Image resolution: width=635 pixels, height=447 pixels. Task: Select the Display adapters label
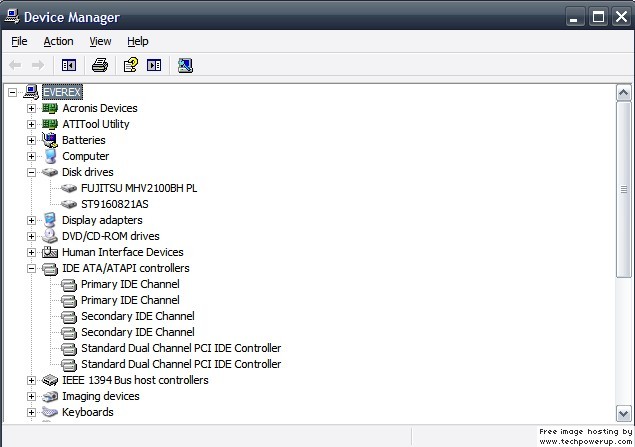(102, 220)
